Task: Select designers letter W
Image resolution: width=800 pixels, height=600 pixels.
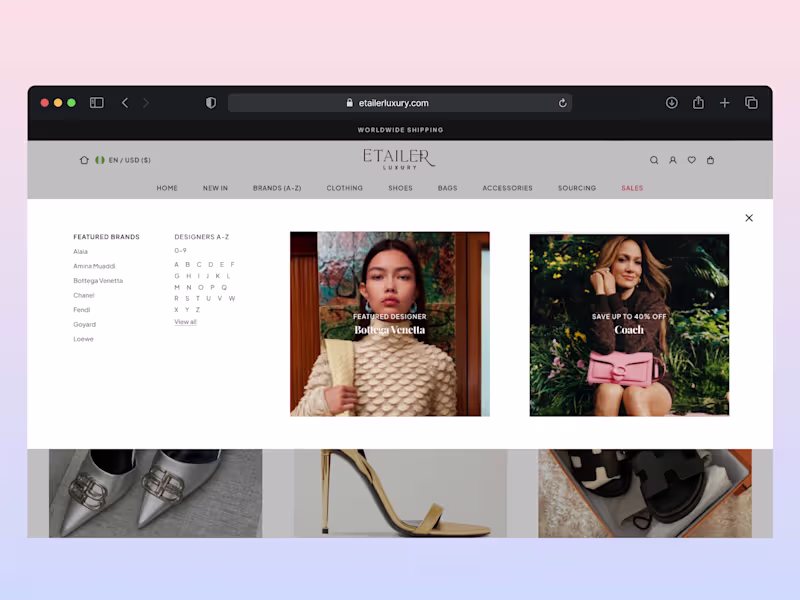Action: pyautogui.click(x=232, y=298)
